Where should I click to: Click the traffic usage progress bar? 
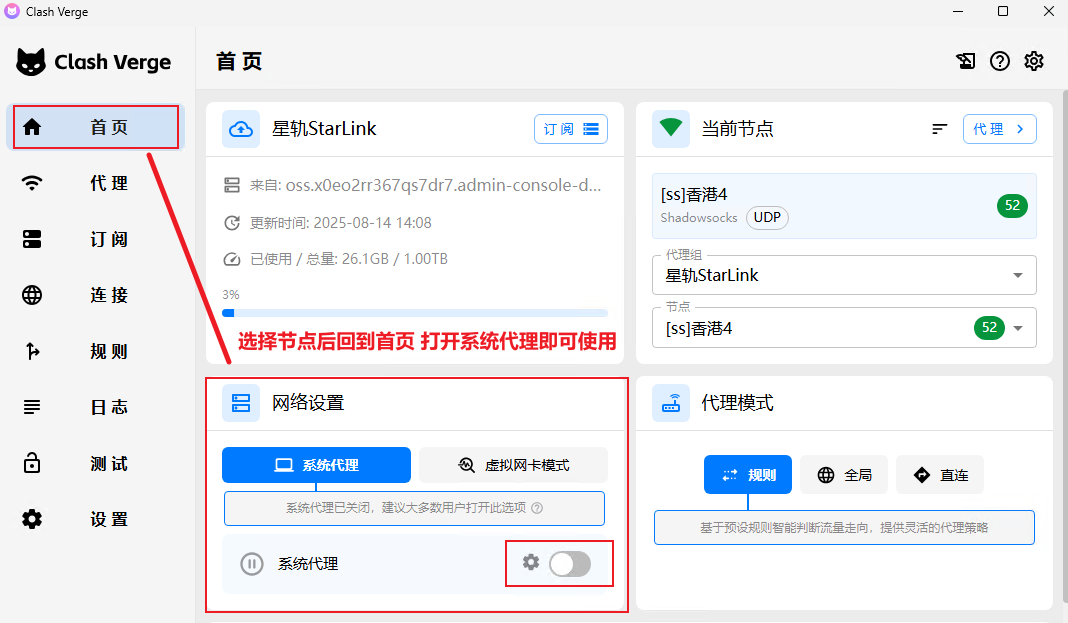(x=415, y=313)
